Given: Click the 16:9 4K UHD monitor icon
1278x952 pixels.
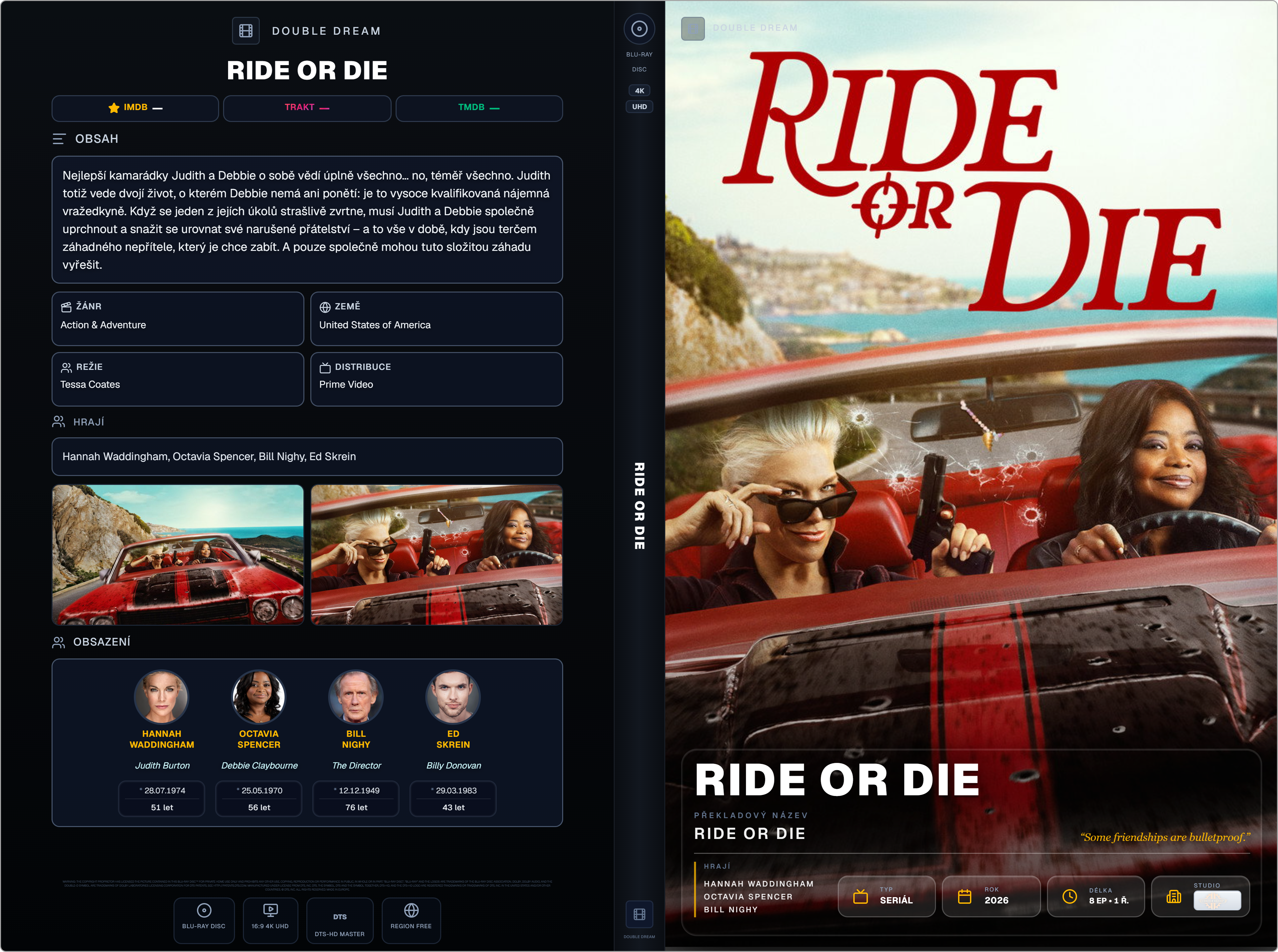Looking at the screenshot, I should (270, 910).
